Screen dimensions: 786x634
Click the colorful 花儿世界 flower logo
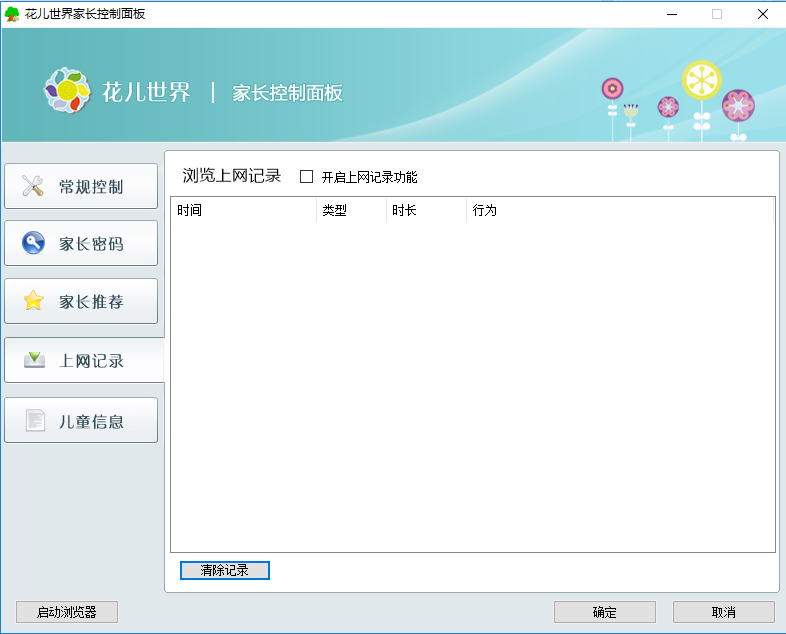pyautogui.click(x=67, y=91)
